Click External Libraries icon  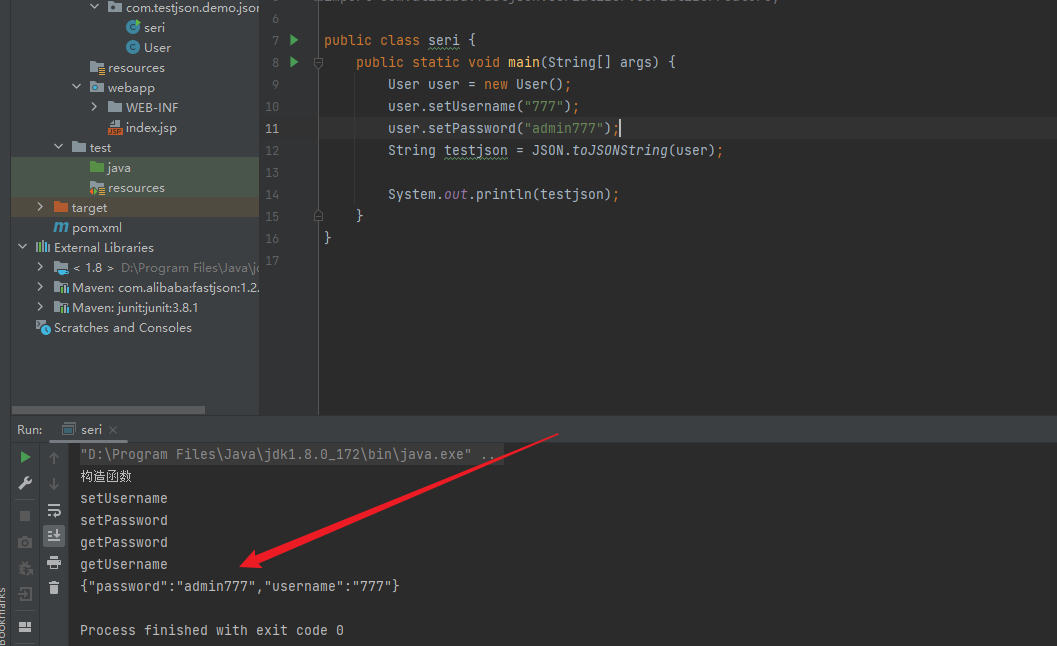(x=42, y=247)
